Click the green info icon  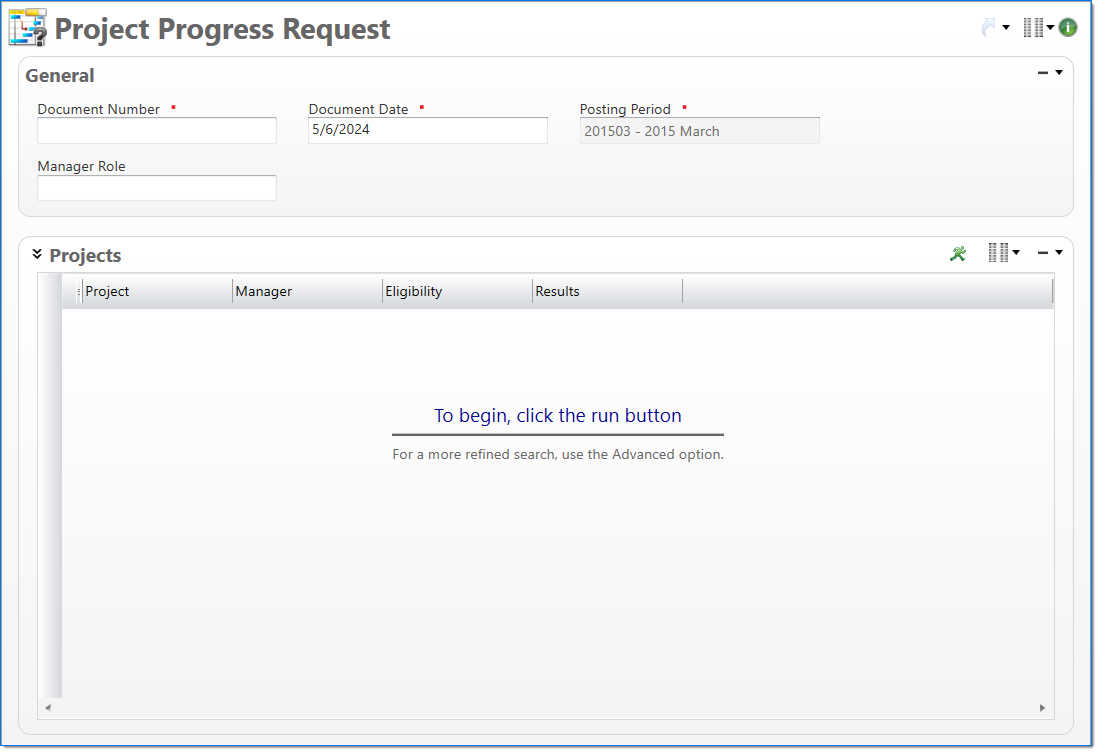(1068, 28)
